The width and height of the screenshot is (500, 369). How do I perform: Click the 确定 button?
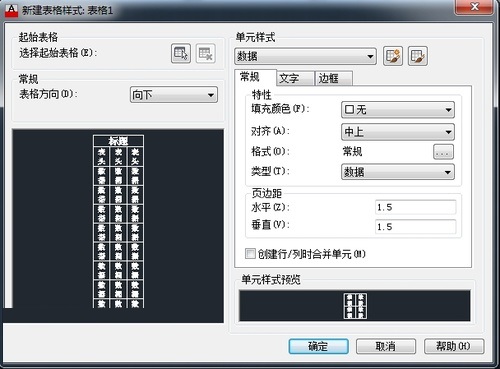pos(319,347)
